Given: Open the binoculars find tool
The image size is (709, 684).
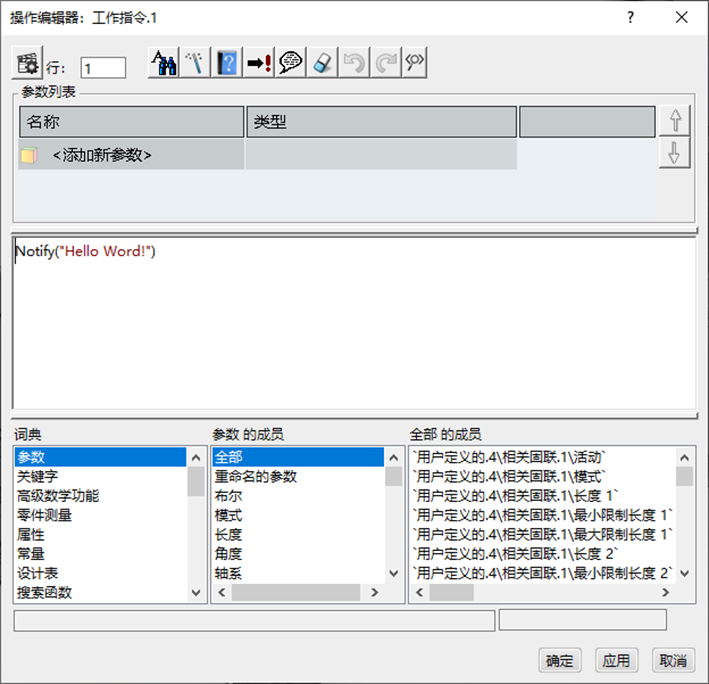Looking at the screenshot, I should point(164,62).
